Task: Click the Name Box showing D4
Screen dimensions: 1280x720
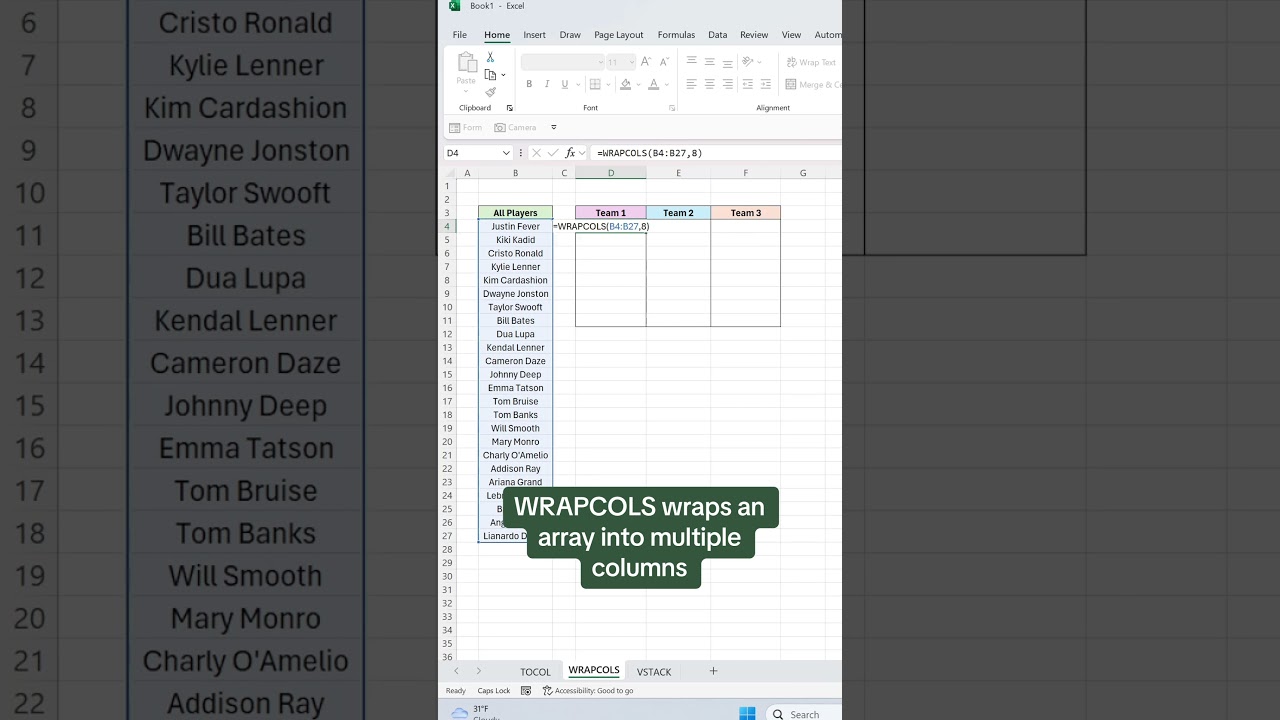Action: [x=478, y=153]
